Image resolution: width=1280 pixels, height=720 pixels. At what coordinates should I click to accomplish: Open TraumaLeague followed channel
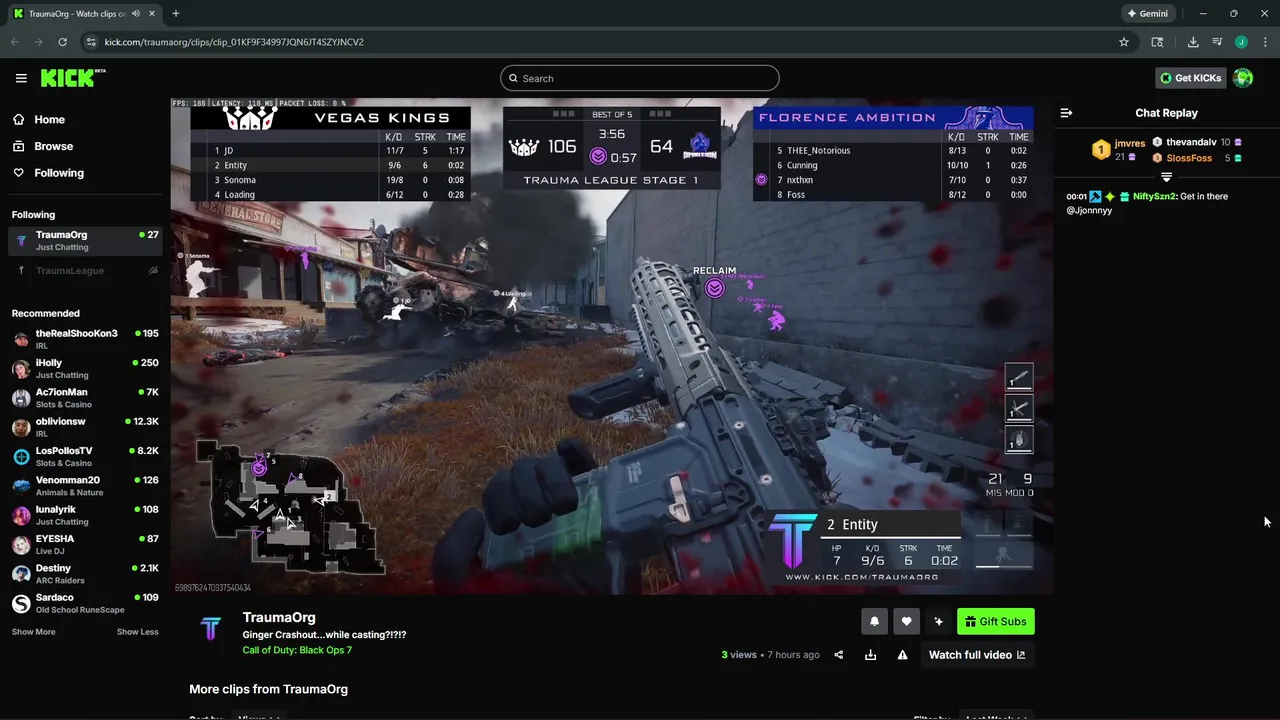(x=85, y=270)
